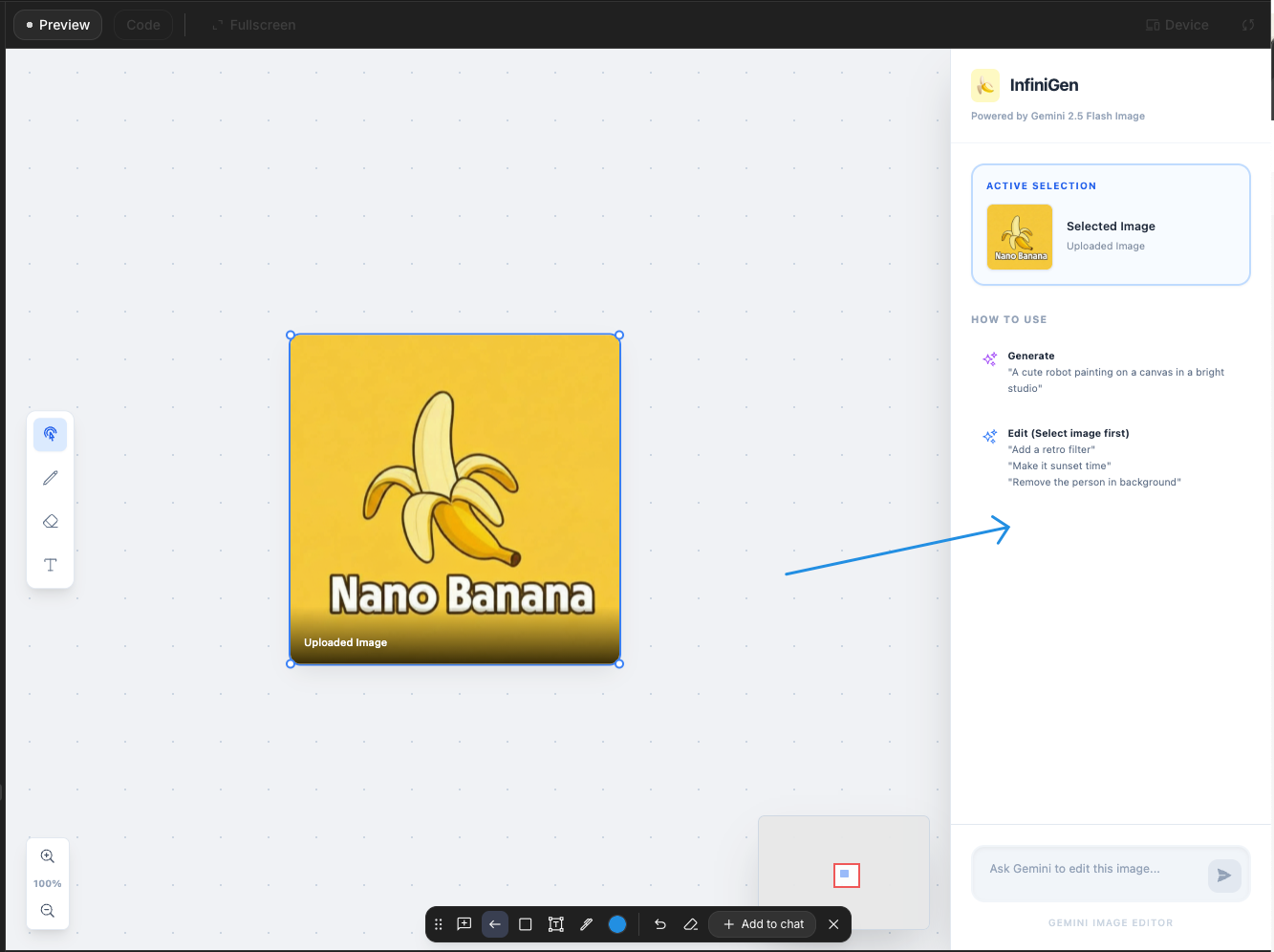This screenshot has height=952, width=1274.
Task: Choose the text box annotation tool
Action: 556,924
